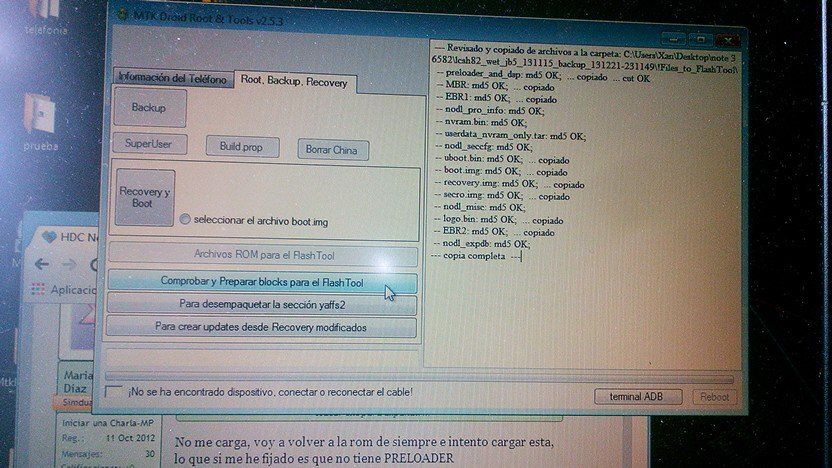Open the 'telefonia' desktop folder icon
This screenshot has width=832, height=468.
(x=45, y=18)
